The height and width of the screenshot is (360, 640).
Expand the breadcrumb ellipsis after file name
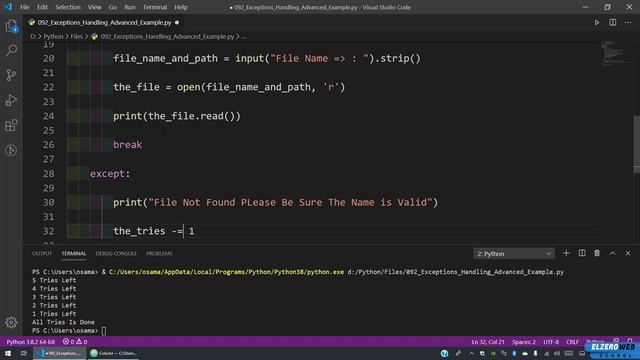tap(244, 37)
